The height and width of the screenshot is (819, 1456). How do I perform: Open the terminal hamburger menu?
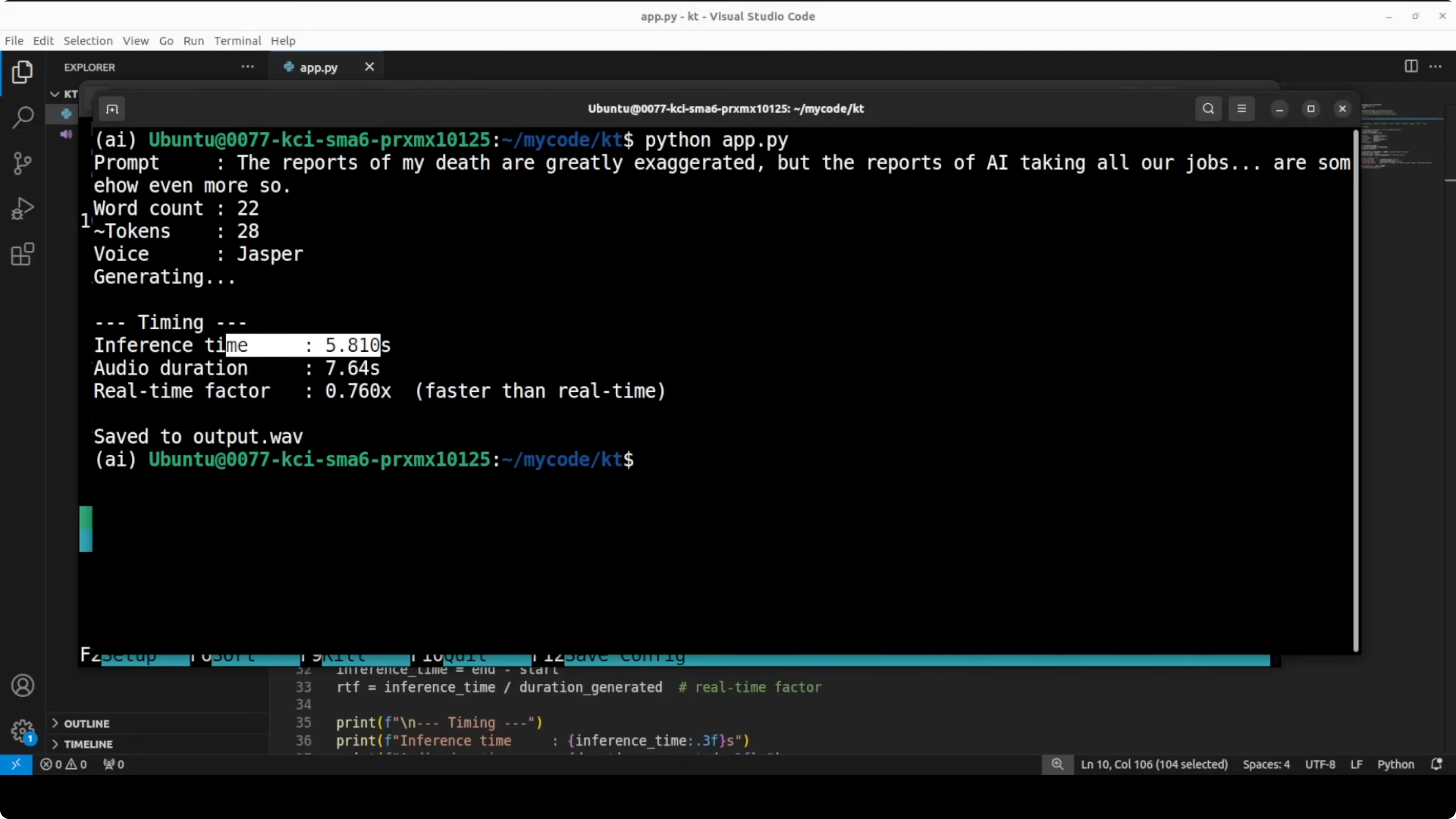coord(1241,109)
